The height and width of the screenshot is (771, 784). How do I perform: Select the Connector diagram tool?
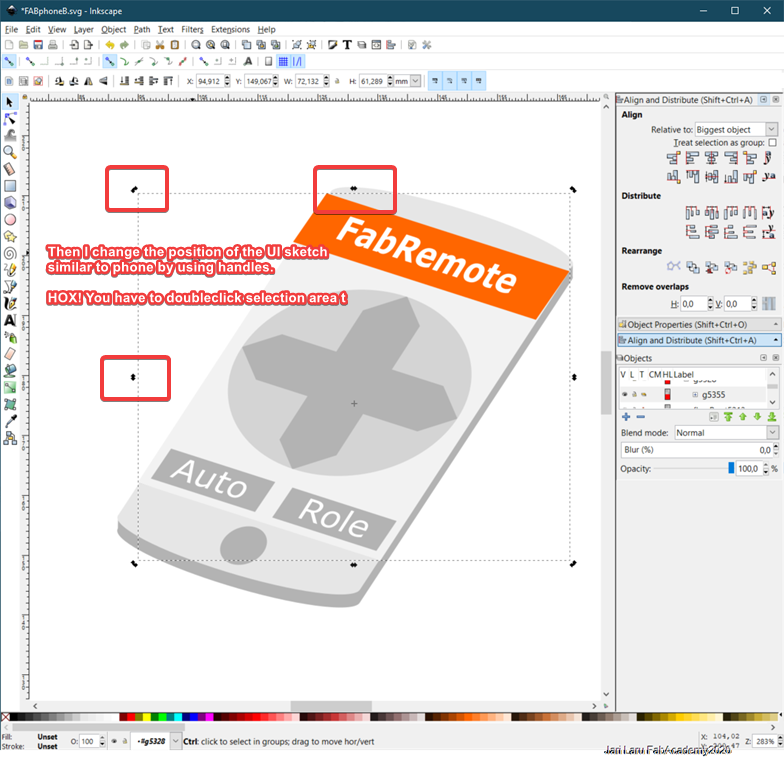click(10, 438)
